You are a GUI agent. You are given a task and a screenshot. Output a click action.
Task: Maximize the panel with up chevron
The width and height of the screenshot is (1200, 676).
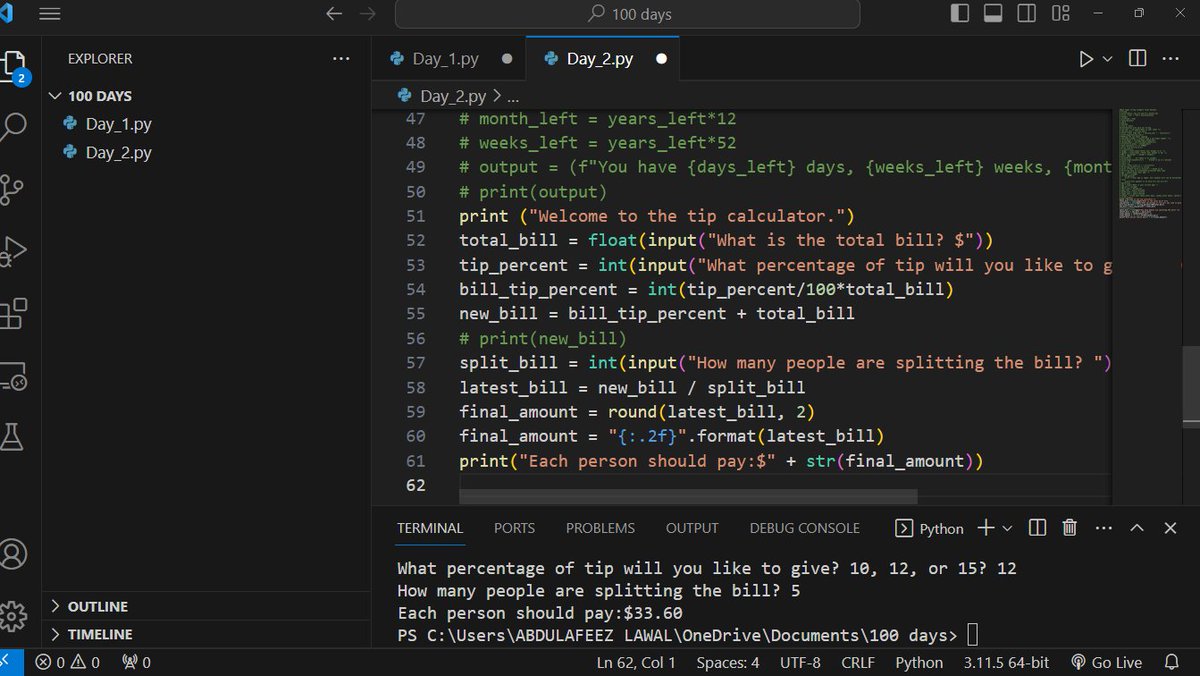point(1137,528)
